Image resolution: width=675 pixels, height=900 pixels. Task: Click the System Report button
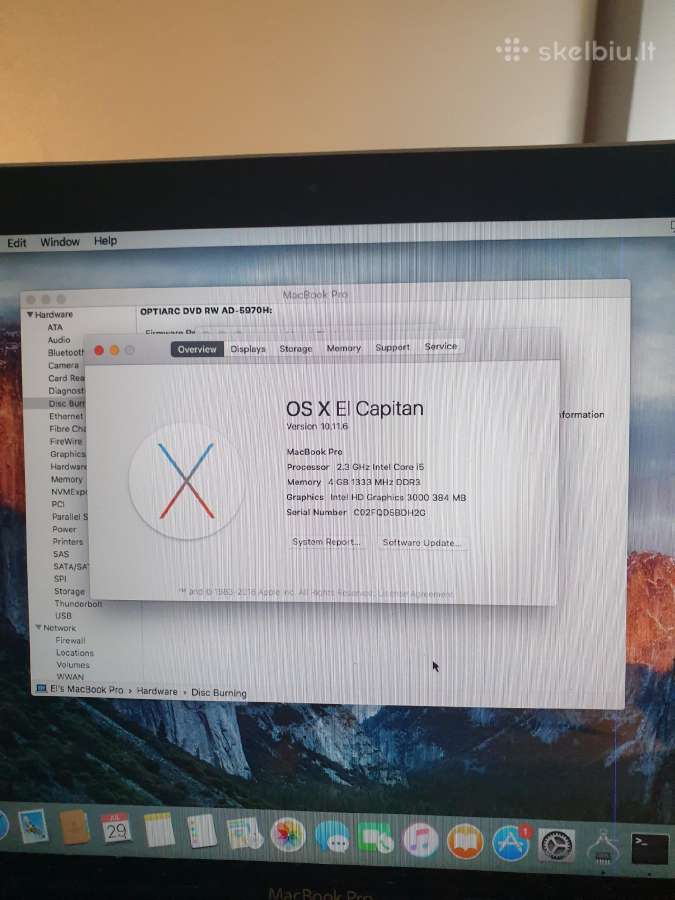click(326, 542)
